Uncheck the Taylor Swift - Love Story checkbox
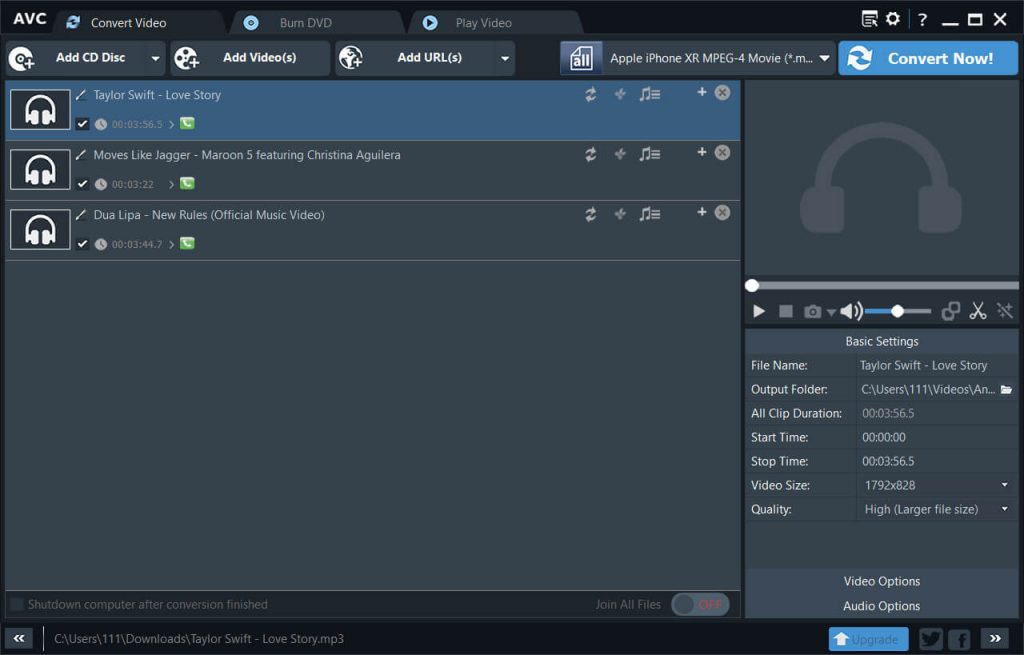 [82, 123]
